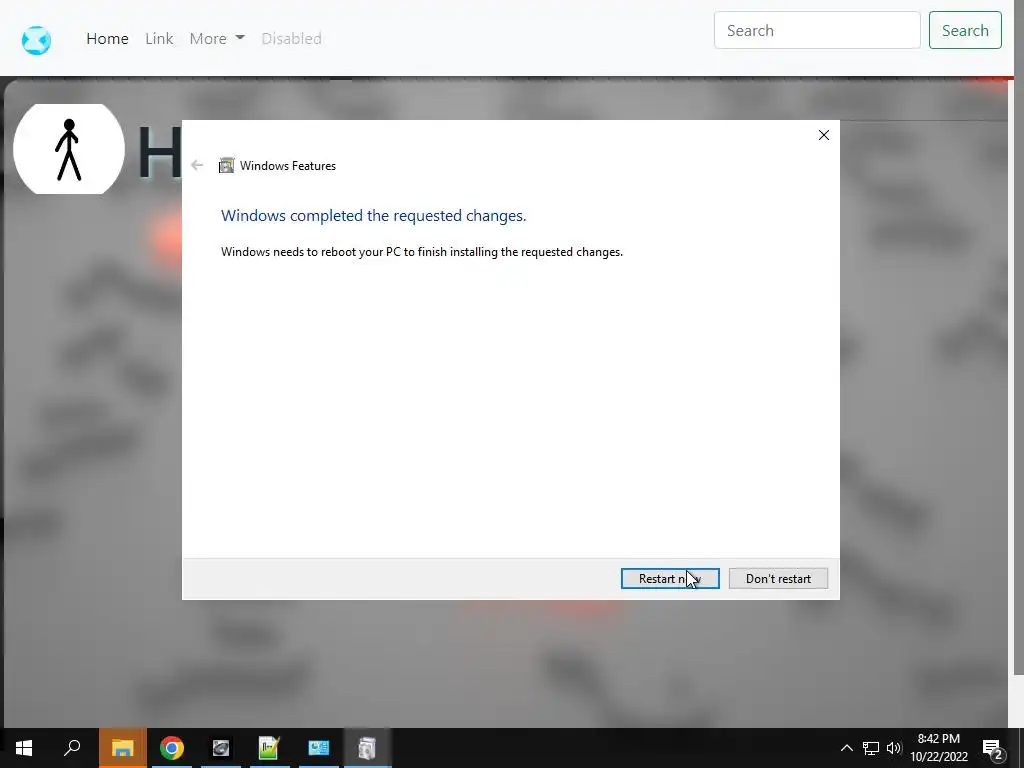Click the blue globe site logo
Image resolution: width=1024 pixels, height=768 pixels.
pyautogui.click(x=36, y=40)
